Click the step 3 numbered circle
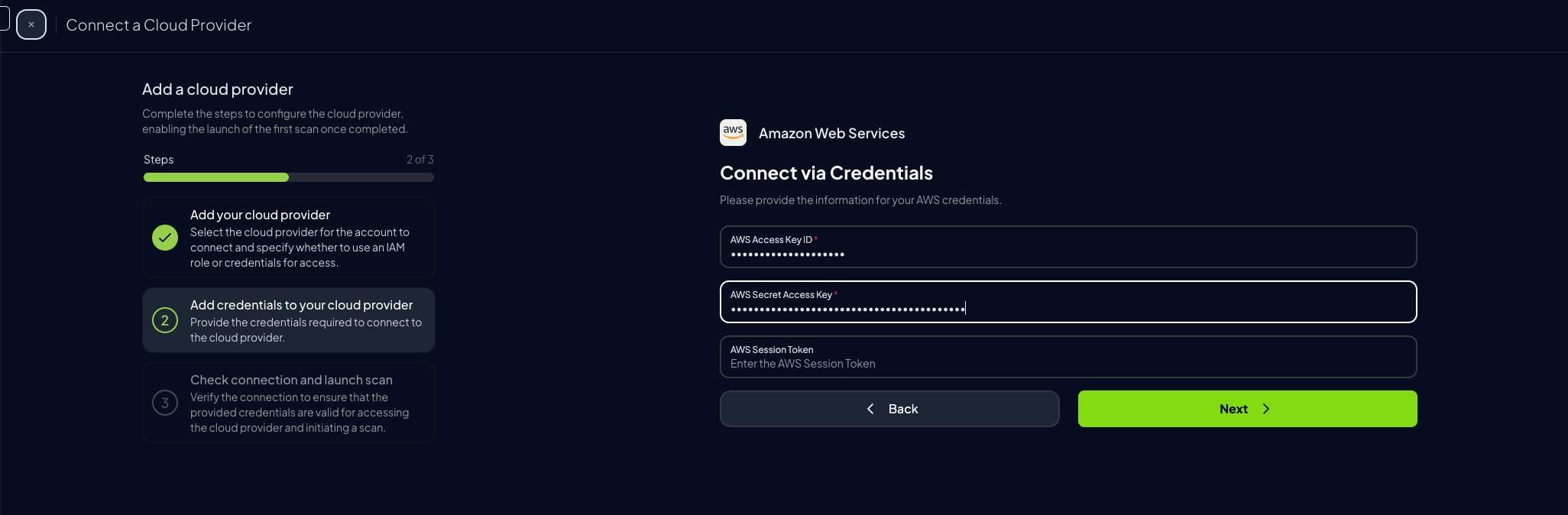This screenshot has height=515, width=1568. coord(165,403)
